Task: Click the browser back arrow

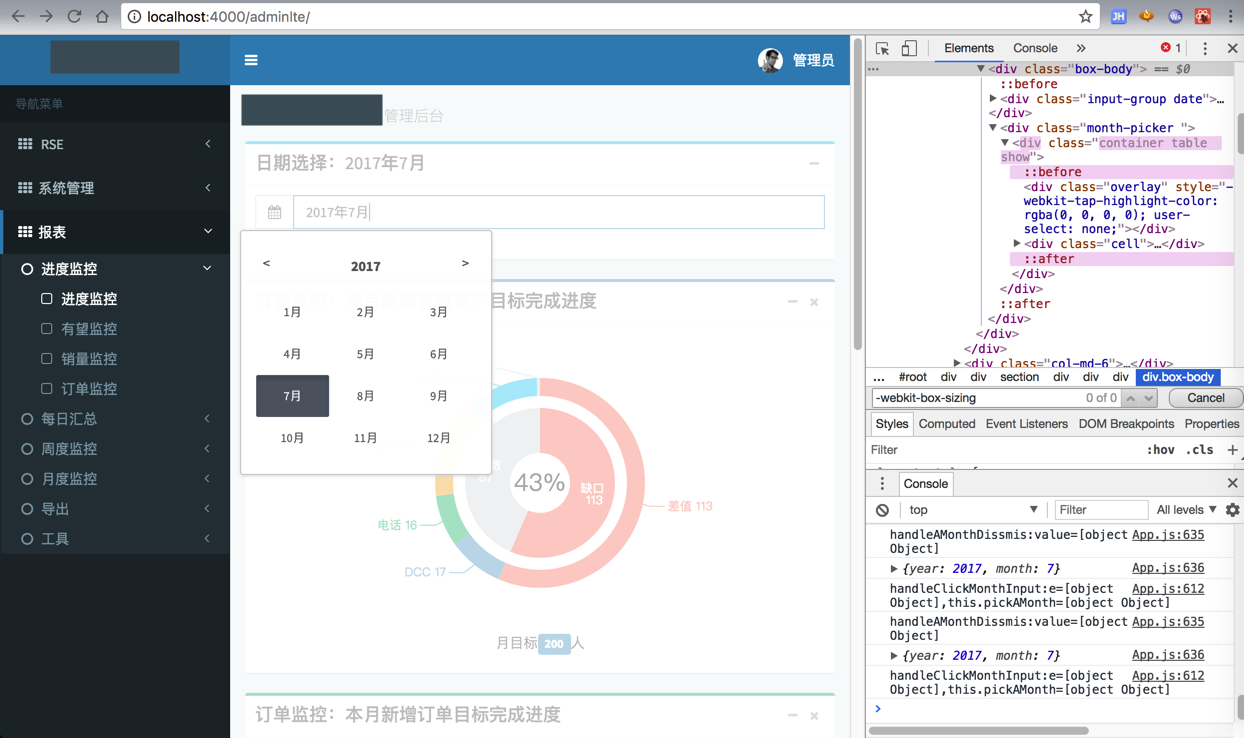Action: (x=18, y=16)
